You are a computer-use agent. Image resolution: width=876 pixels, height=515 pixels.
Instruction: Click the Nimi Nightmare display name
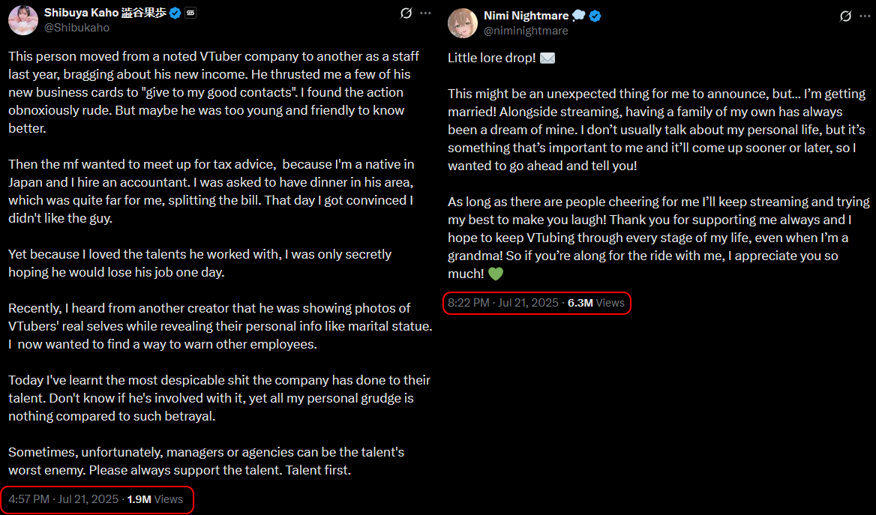point(526,16)
